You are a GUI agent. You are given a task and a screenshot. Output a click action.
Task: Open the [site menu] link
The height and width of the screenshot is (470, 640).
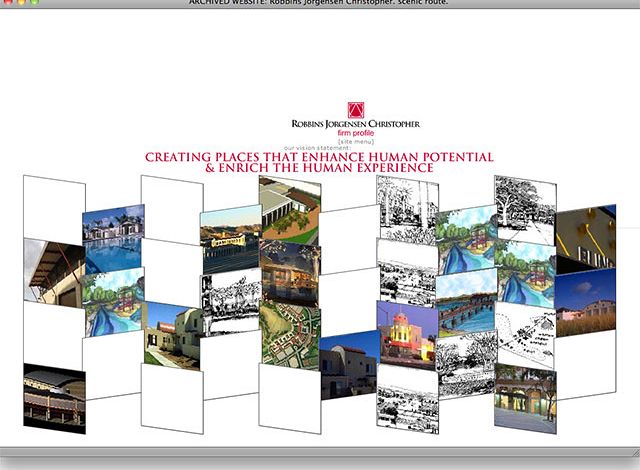(355, 141)
